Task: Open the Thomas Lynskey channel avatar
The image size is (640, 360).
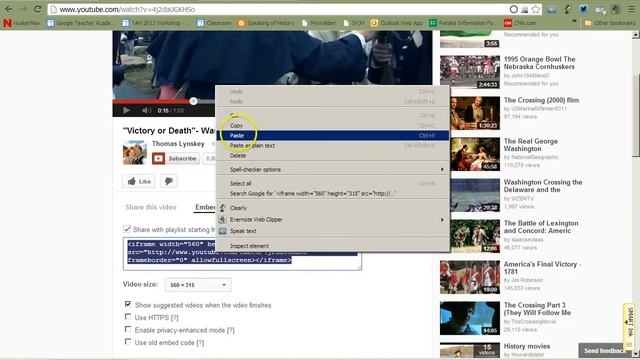Action: 135,152
